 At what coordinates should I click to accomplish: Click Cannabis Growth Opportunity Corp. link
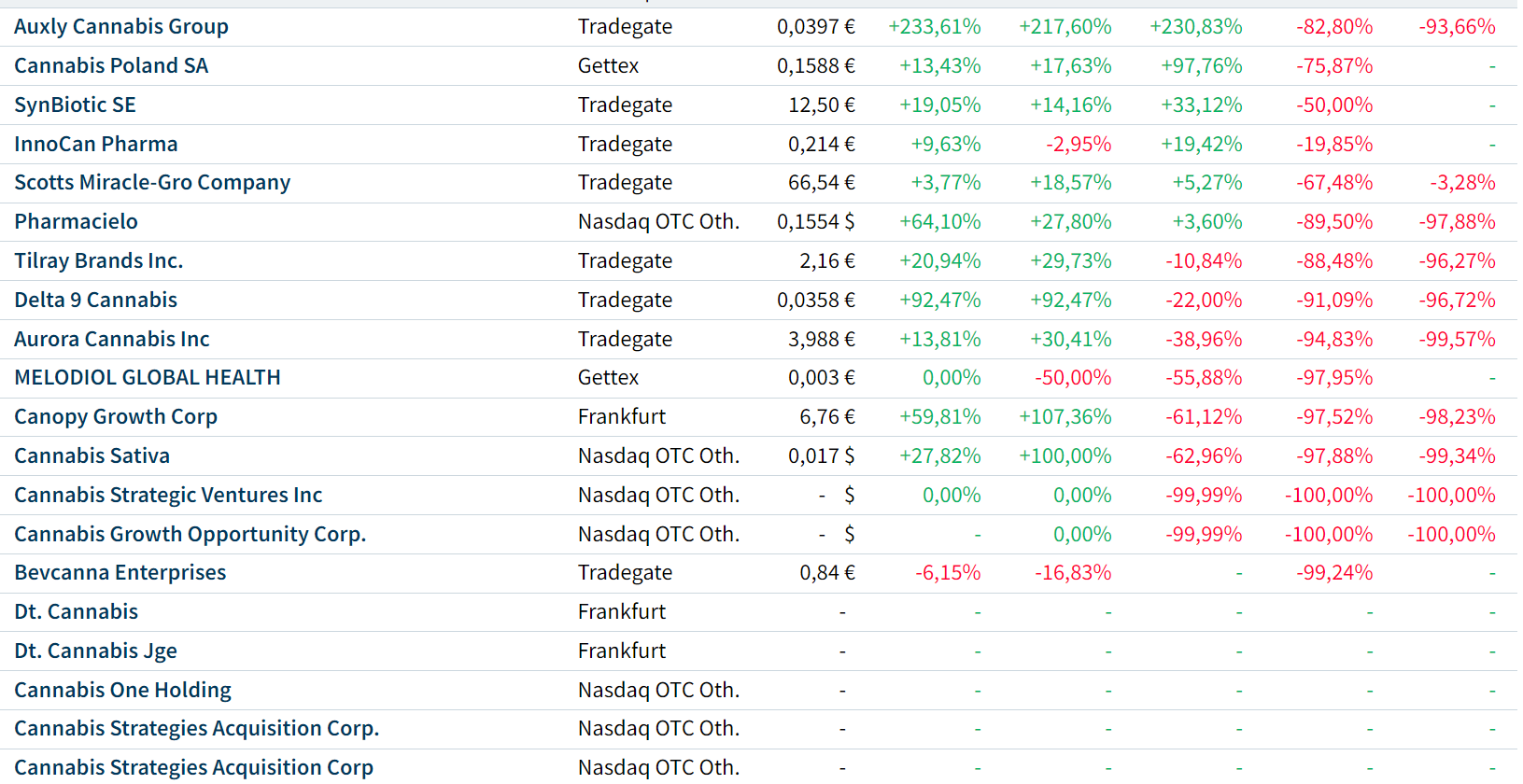point(190,535)
